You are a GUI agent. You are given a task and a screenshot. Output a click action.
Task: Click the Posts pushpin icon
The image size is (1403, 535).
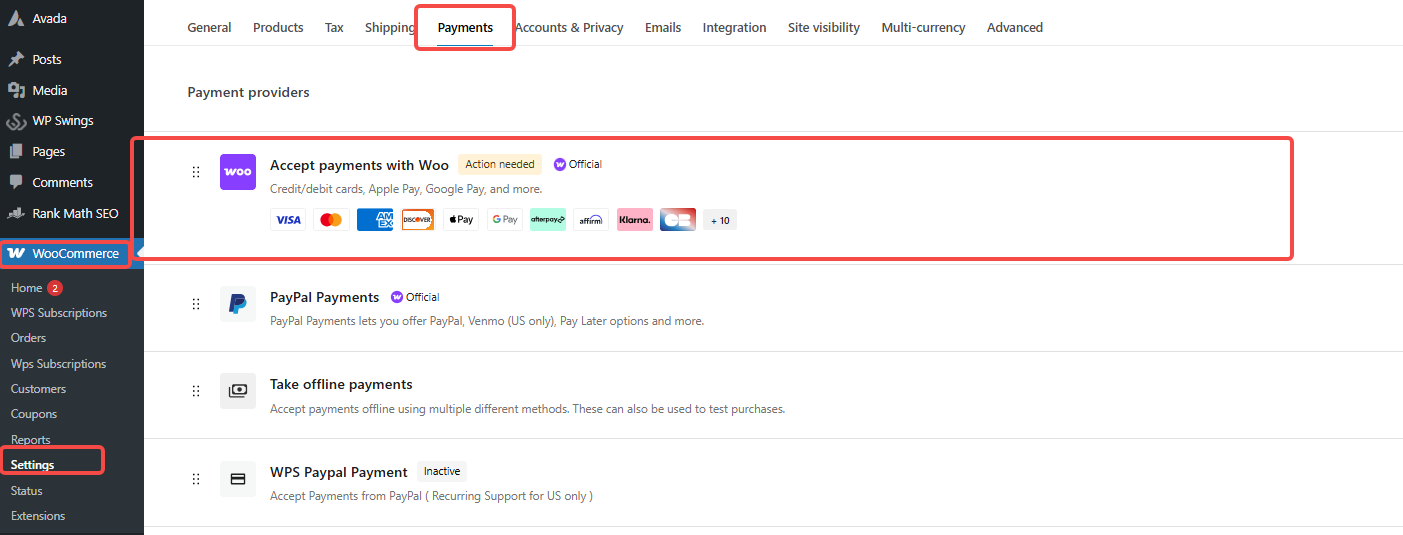(16, 59)
